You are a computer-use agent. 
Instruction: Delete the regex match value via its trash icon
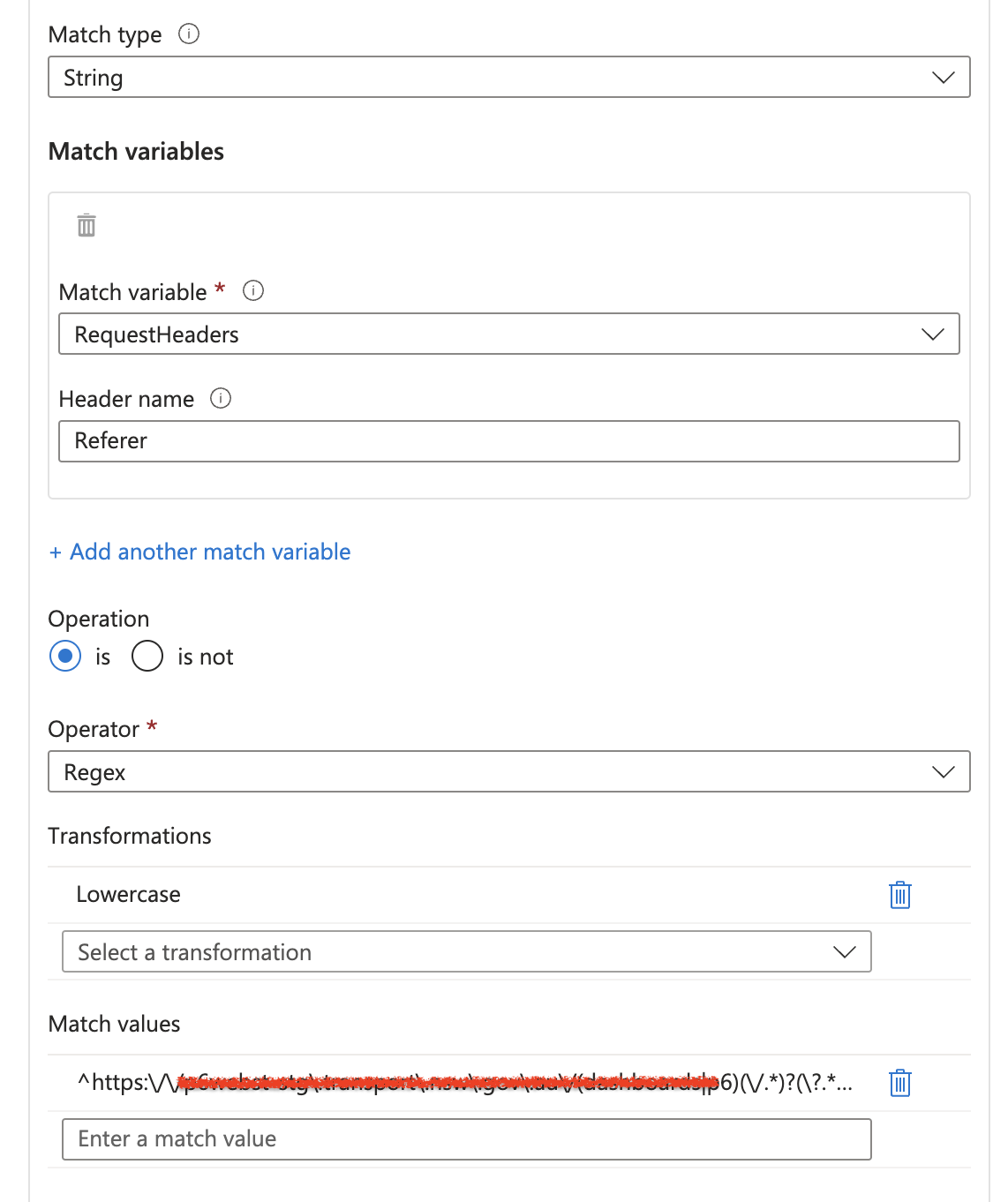tap(899, 1083)
